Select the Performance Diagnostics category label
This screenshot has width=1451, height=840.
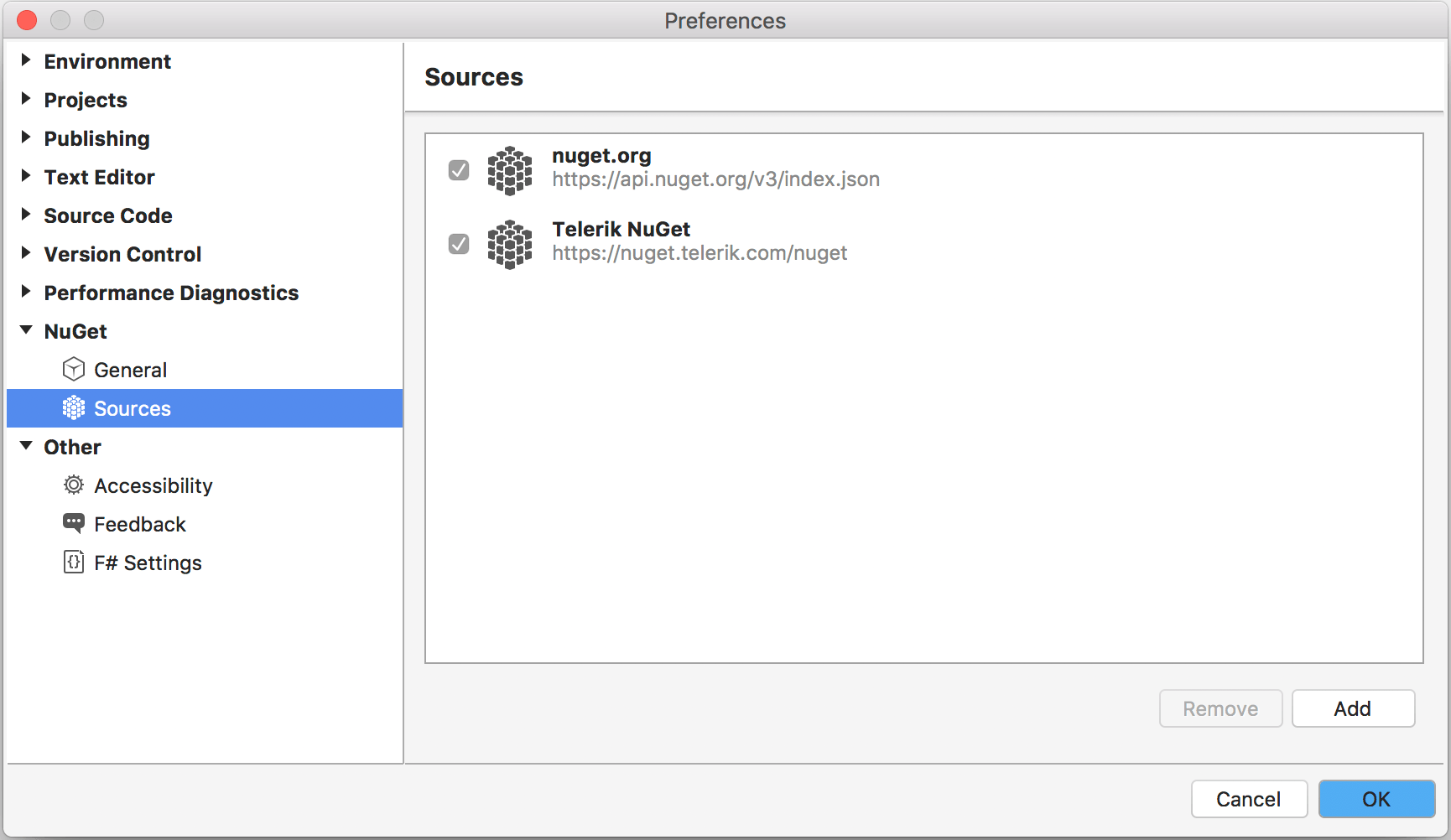point(171,293)
